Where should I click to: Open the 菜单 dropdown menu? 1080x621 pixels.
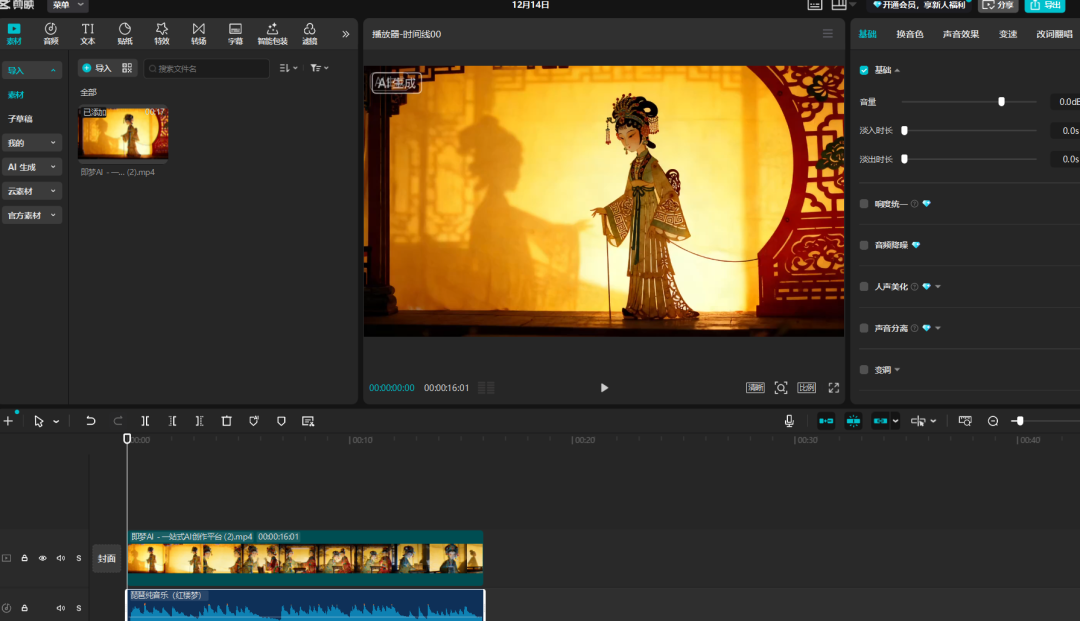(x=68, y=5)
